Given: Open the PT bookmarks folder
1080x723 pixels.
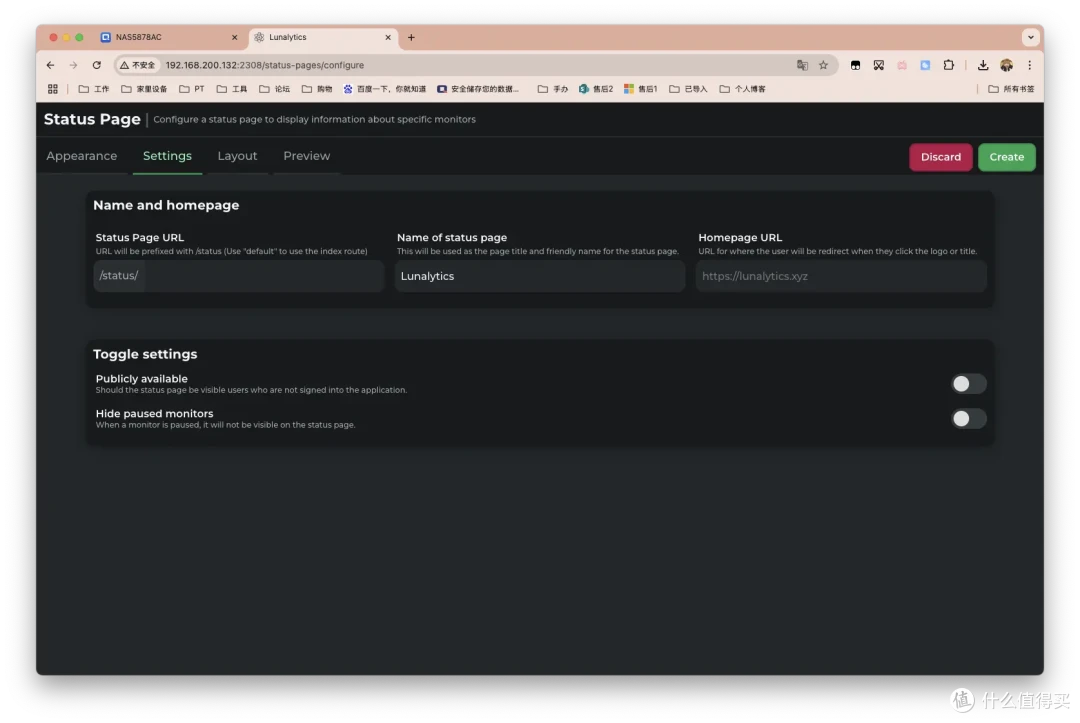Looking at the screenshot, I should 191,89.
